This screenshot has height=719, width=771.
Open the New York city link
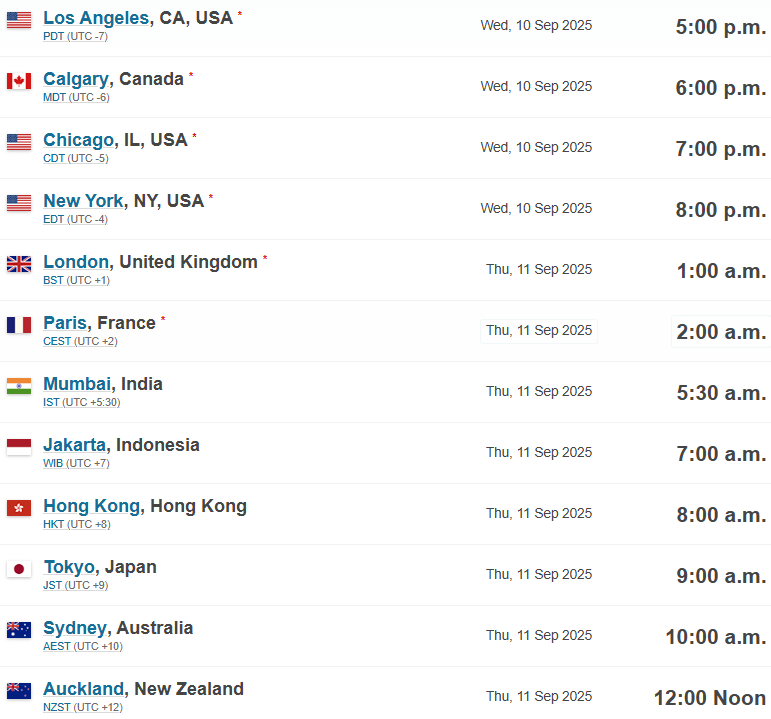(83, 201)
